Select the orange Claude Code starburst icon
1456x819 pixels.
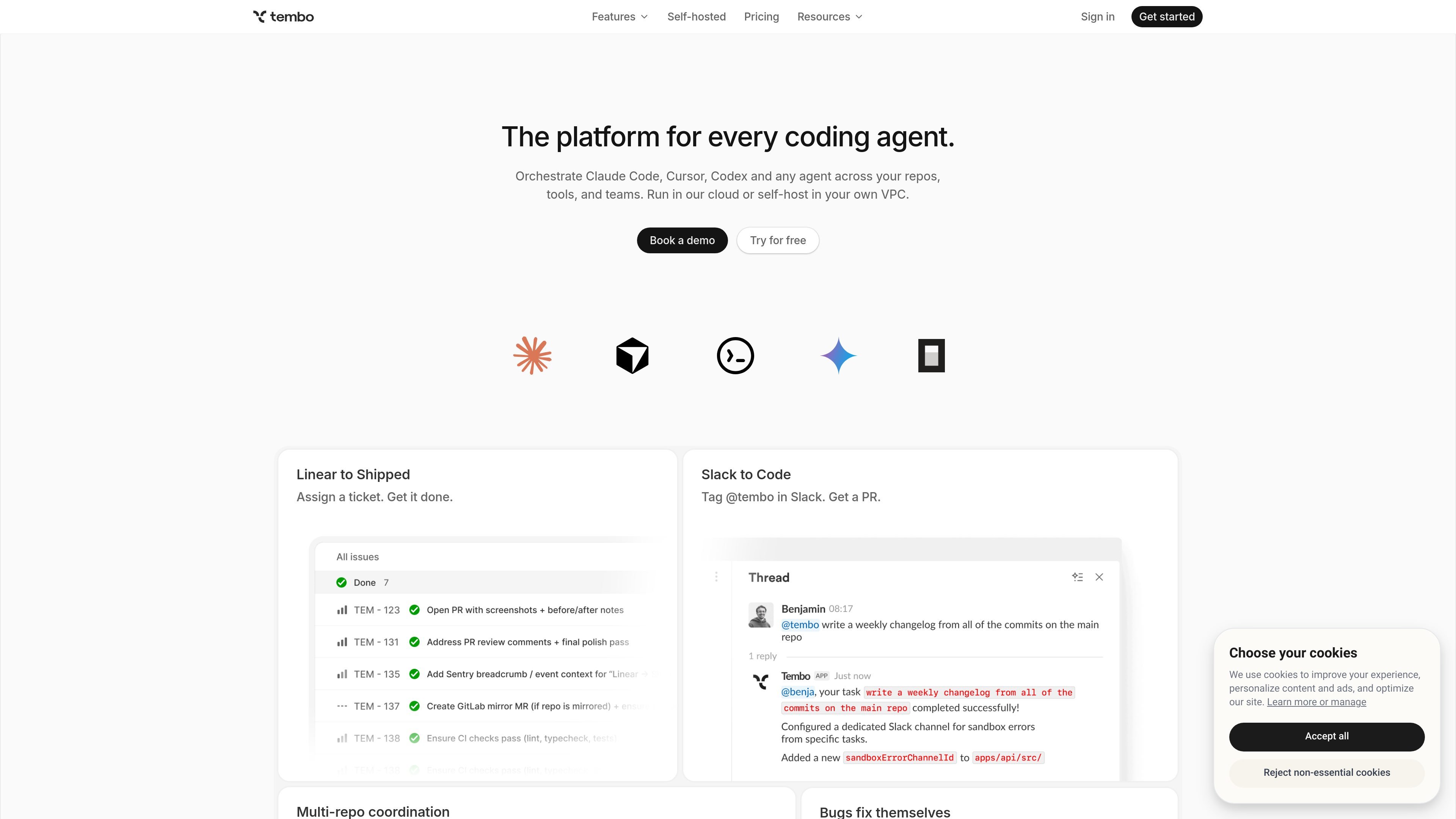click(x=532, y=356)
